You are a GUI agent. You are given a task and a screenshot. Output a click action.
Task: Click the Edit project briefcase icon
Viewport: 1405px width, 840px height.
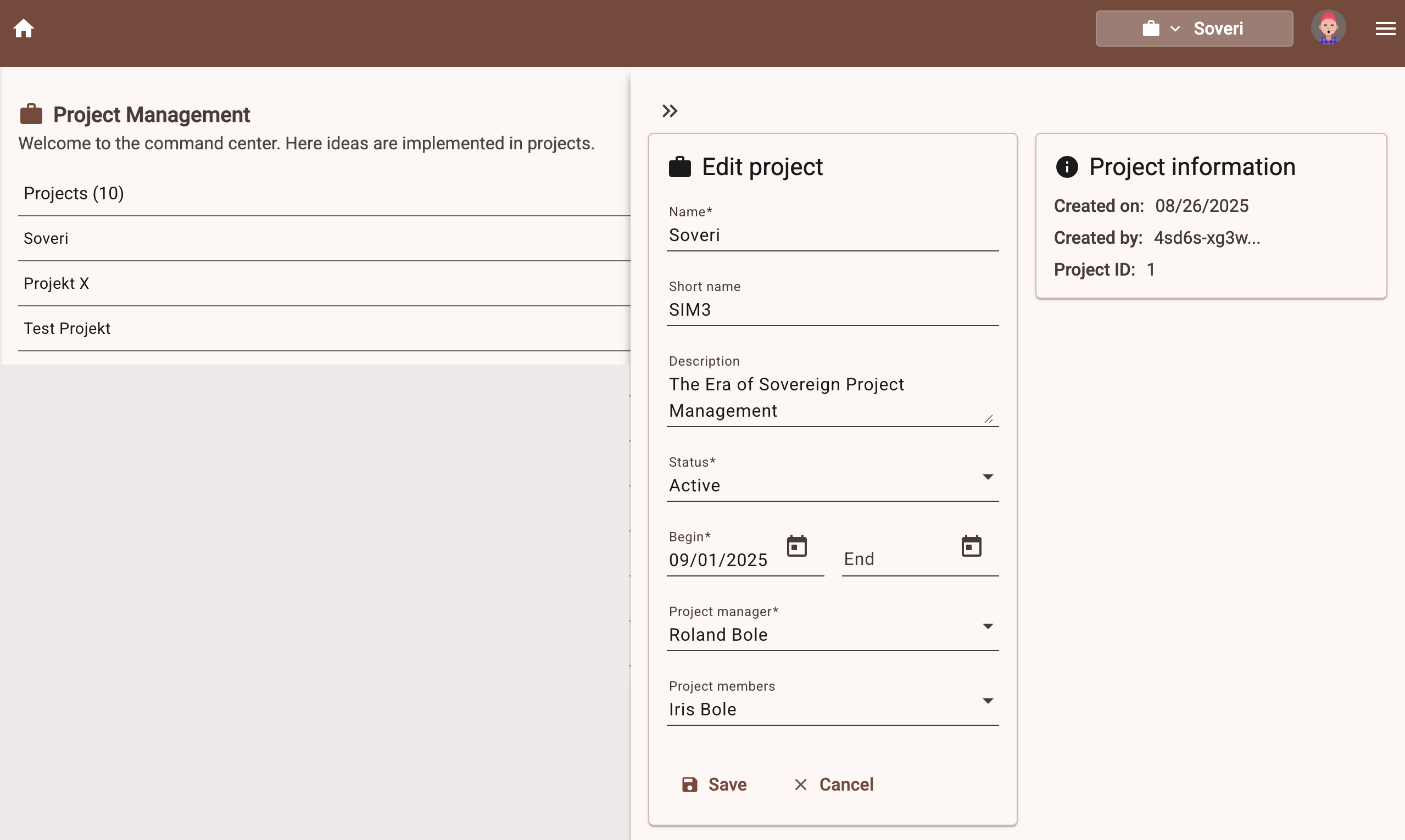(x=679, y=167)
